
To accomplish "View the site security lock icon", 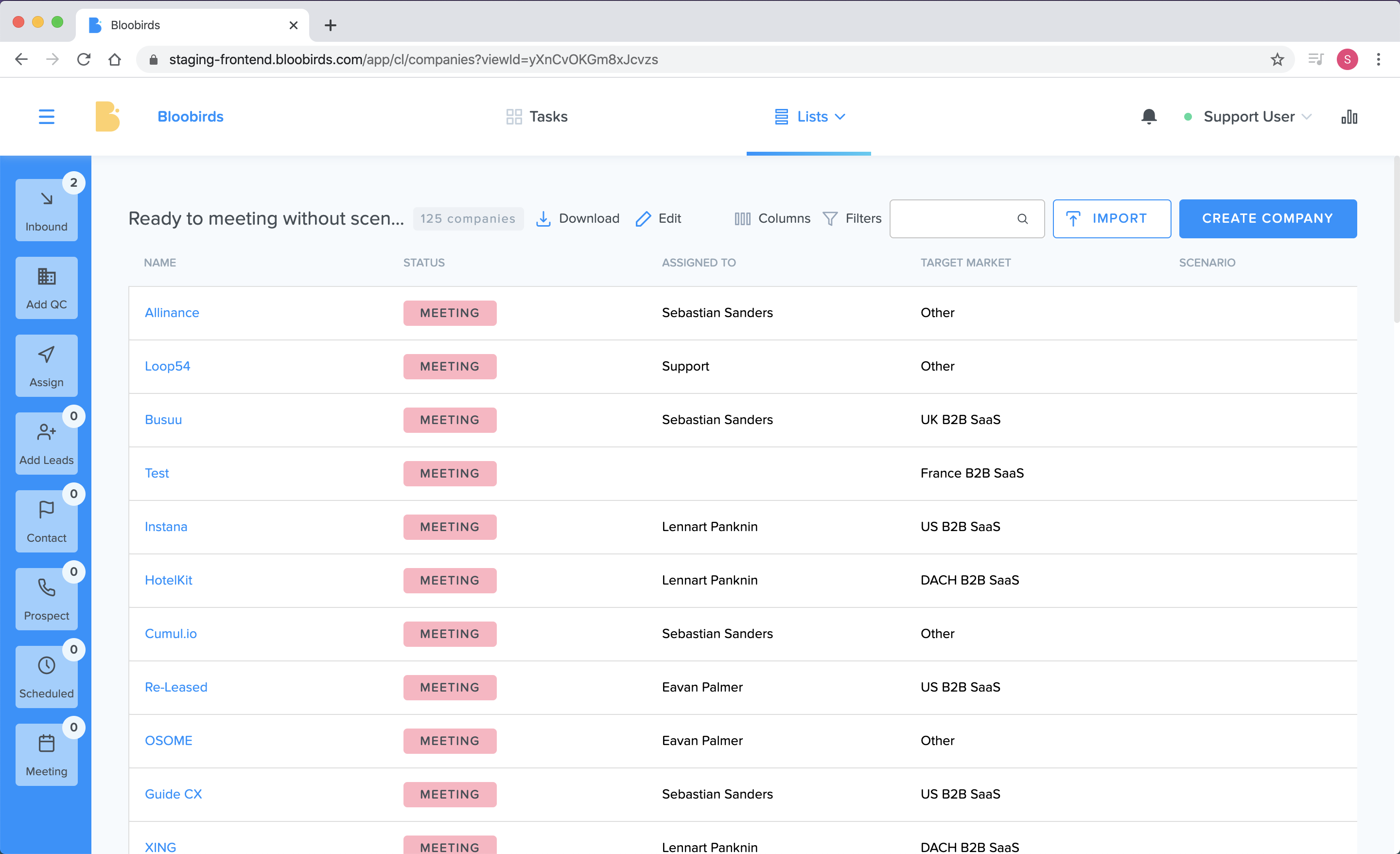I will pyautogui.click(x=153, y=59).
